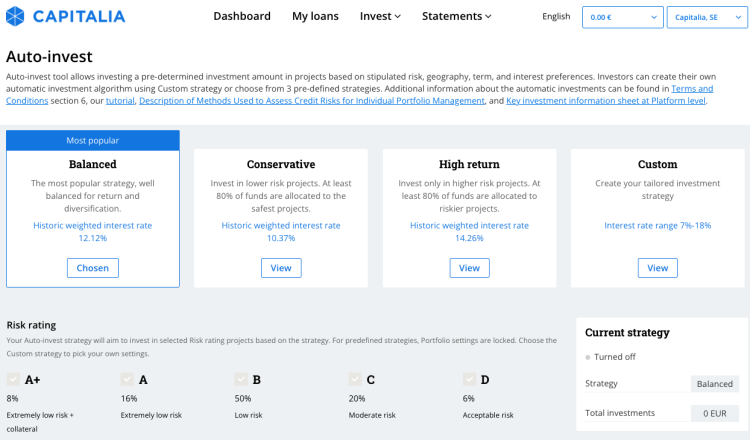Toggle the A risk rating checkbox
750x440 pixels.
[x=127, y=379]
